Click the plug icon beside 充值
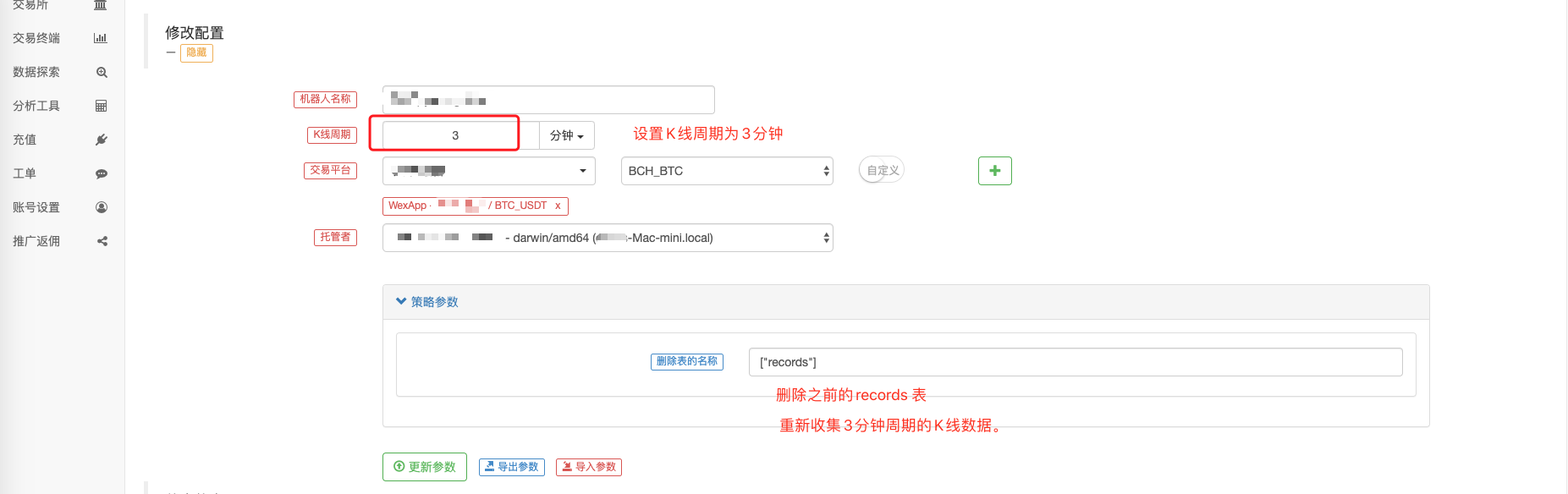The width and height of the screenshot is (1568, 494). click(x=102, y=140)
